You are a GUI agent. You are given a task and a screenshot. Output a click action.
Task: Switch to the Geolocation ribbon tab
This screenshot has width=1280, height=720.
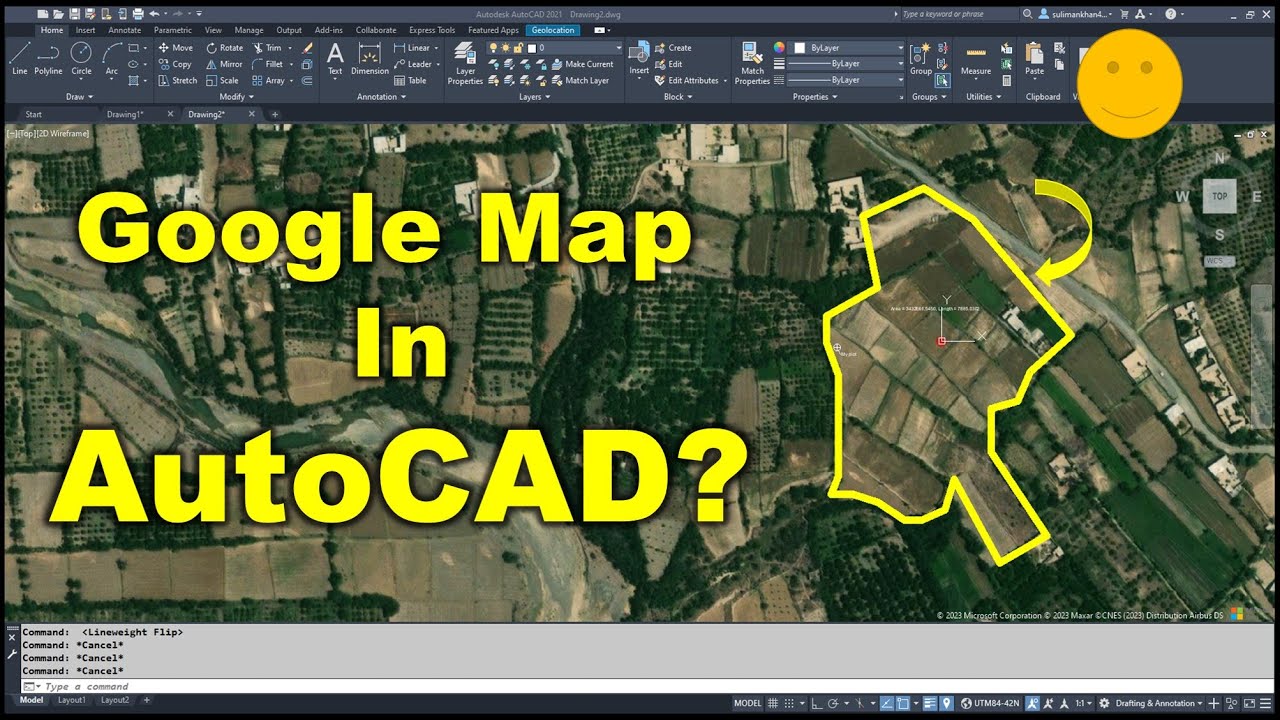pyautogui.click(x=553, y=30)
